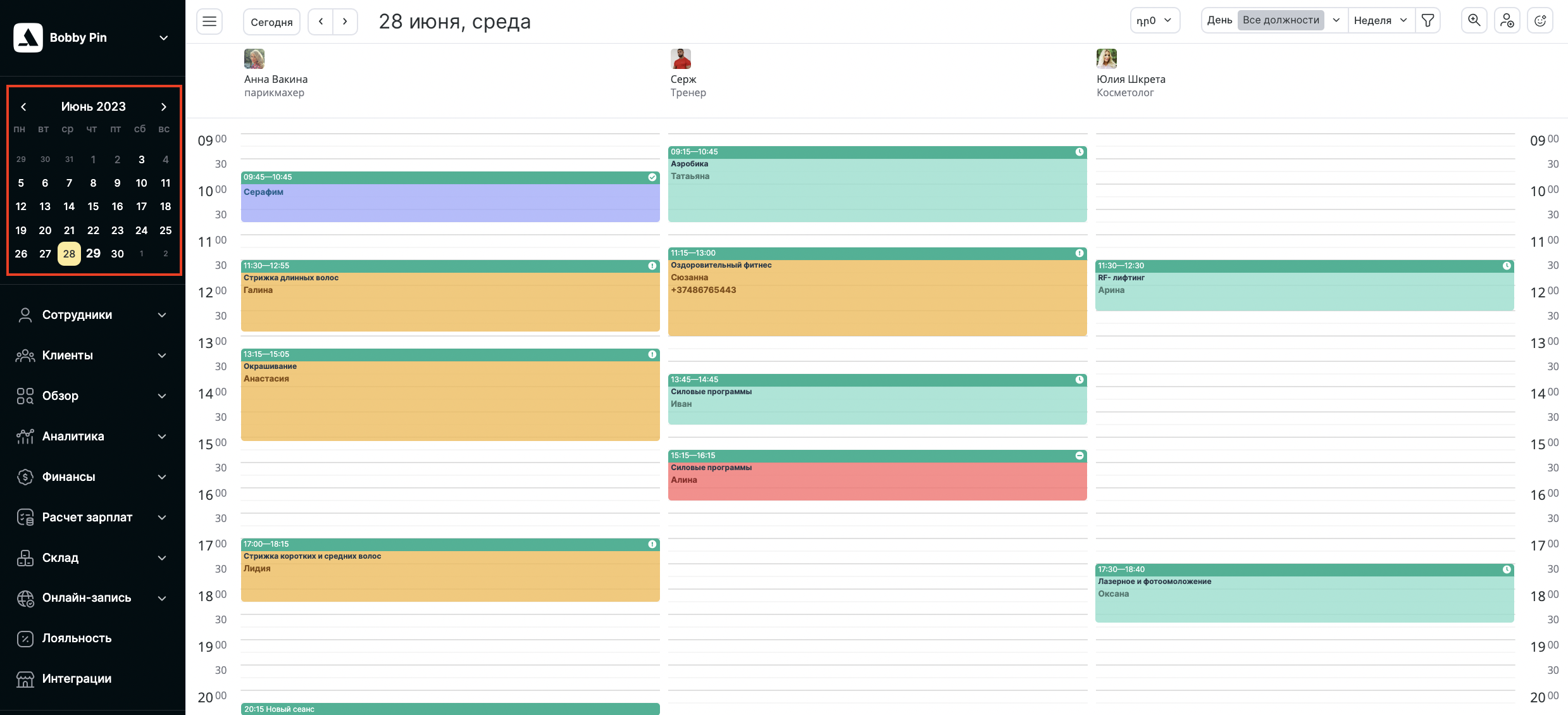Go to next day arrow

[345, 22]
